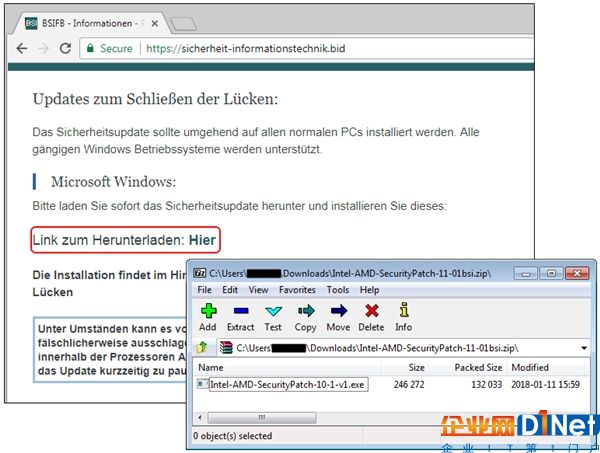Click the browser address bar URL

point(246,48)
